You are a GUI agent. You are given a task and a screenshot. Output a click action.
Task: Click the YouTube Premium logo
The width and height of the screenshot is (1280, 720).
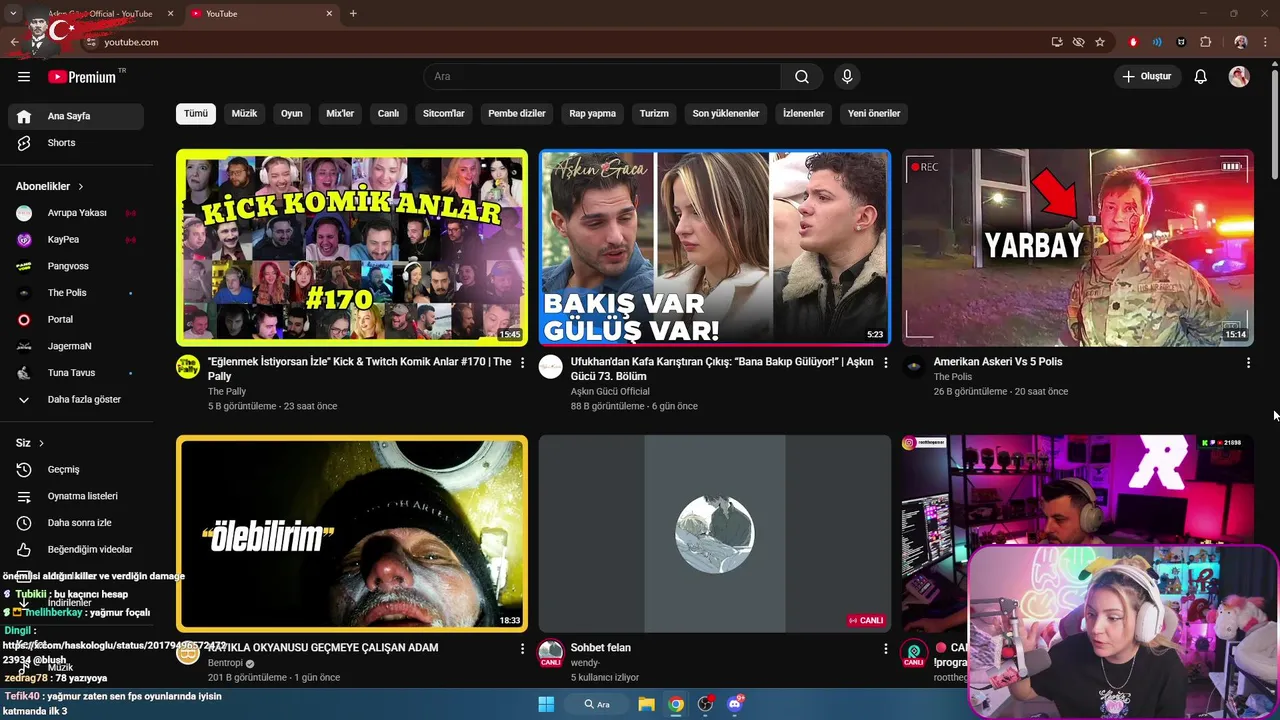point(82,77)
